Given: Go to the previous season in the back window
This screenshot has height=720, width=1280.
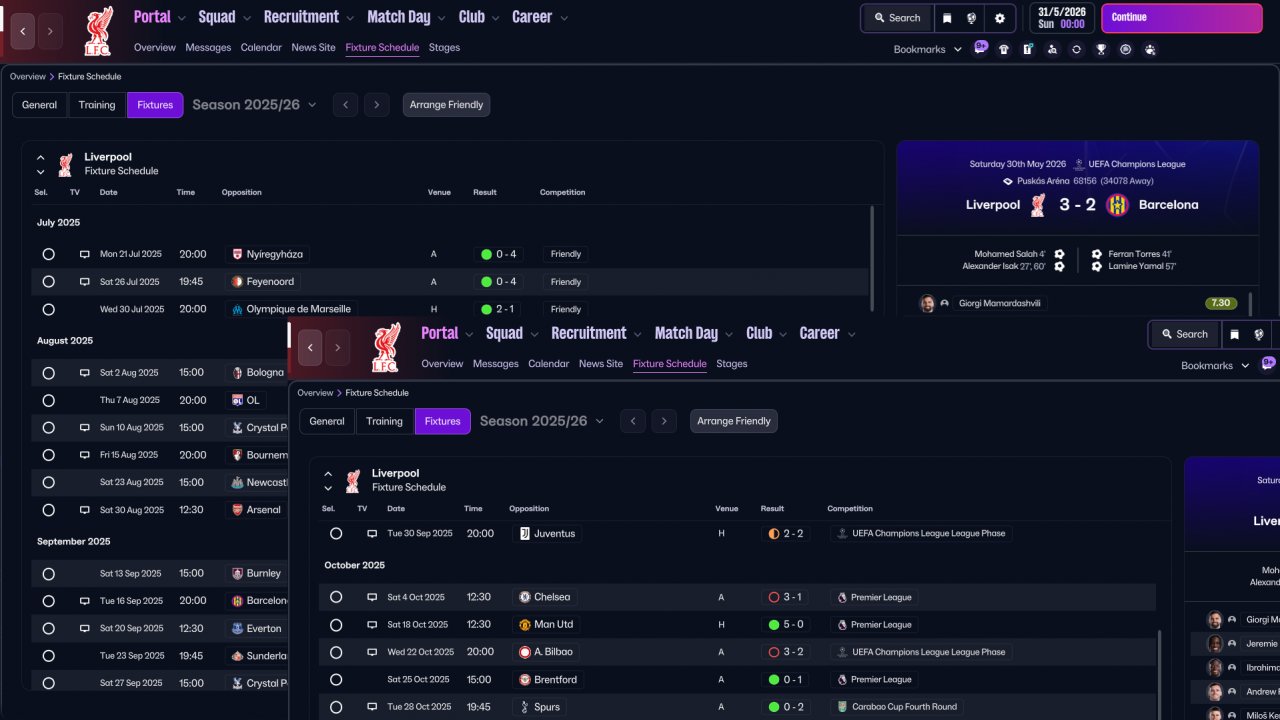Looking at the screenshot, I should point(345,105).
